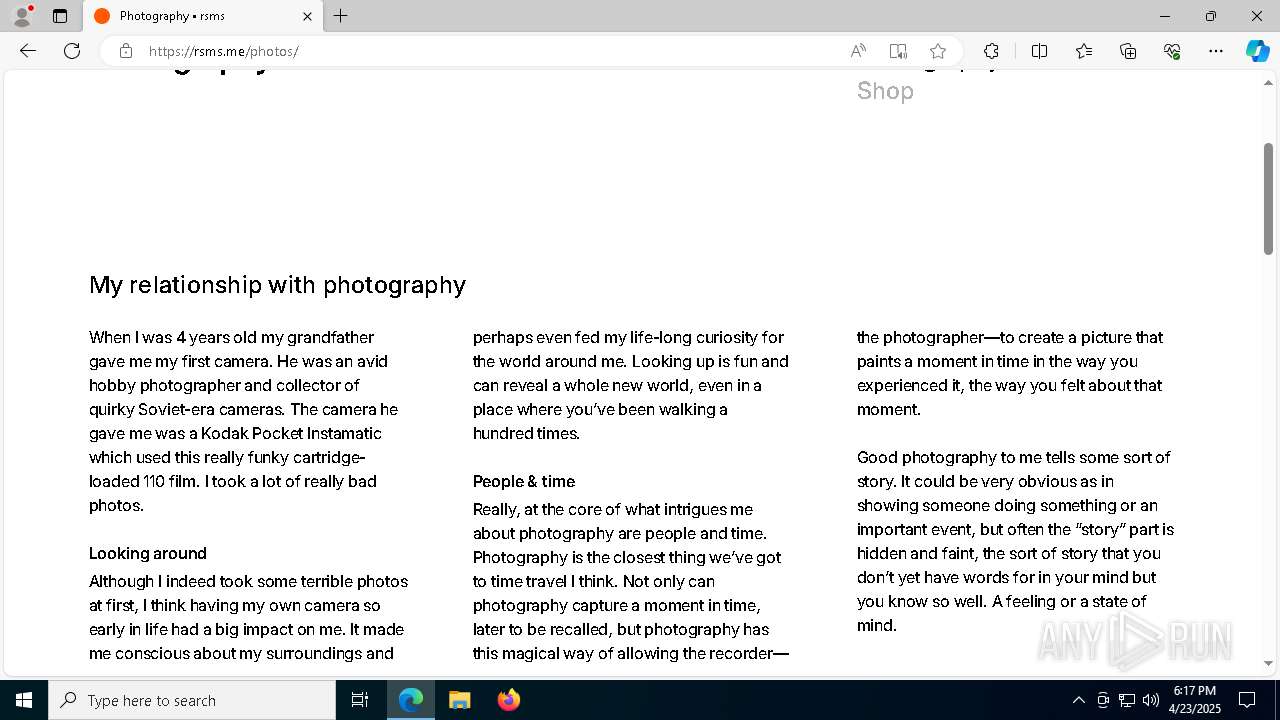The image size is (1280, 720).
Task: Open Task View
Action: pos(360,700)
